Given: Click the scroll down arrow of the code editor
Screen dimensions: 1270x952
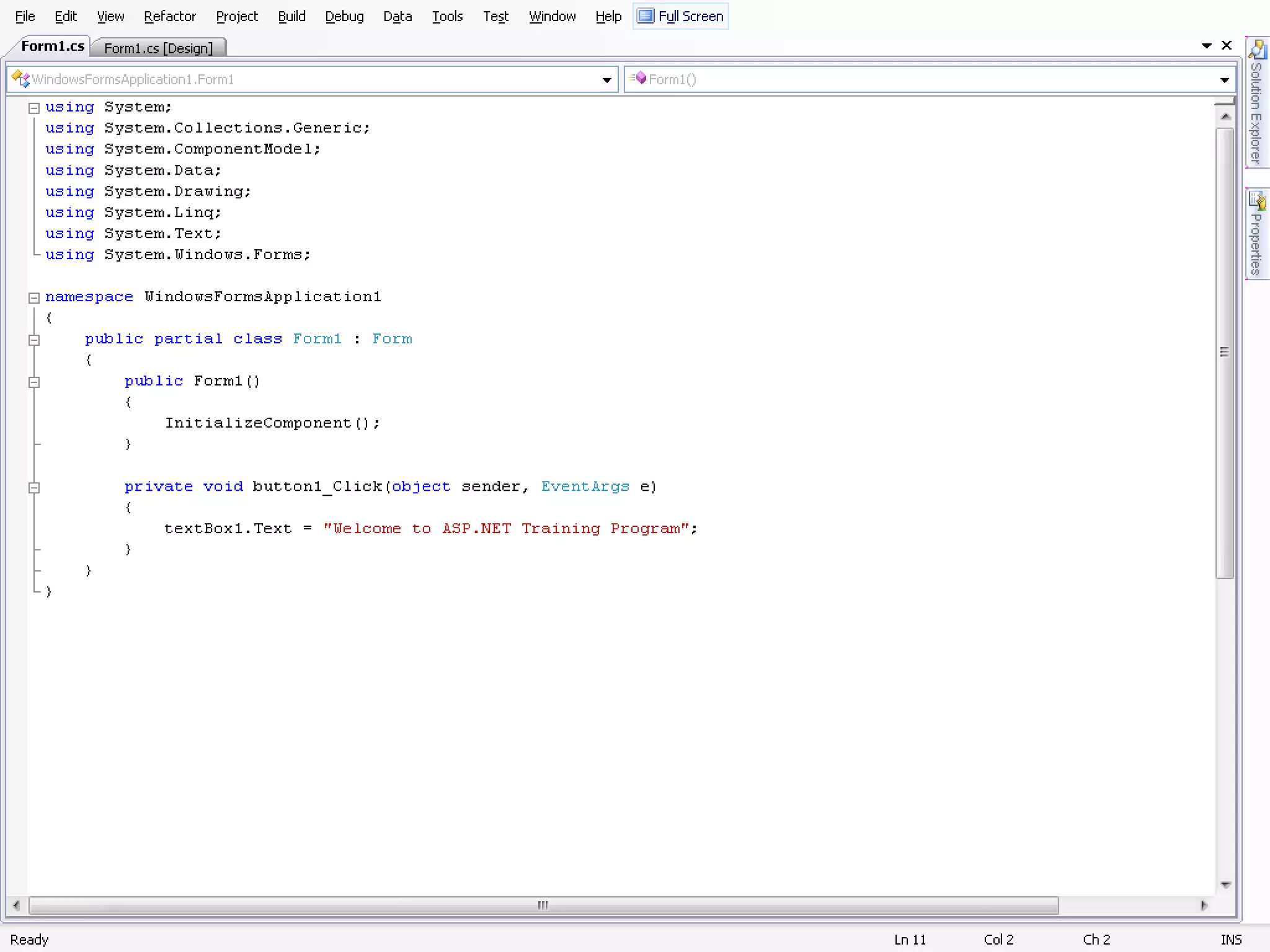Looking at the screenshot, I should [x=1225, y=884].
